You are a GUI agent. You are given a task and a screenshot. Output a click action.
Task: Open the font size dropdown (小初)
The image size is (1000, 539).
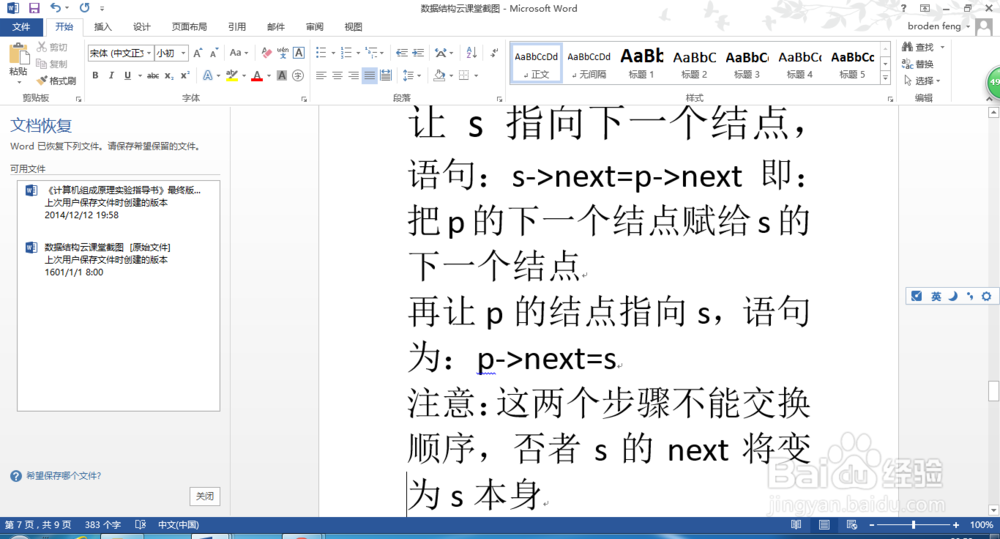[x=184, y=53]
